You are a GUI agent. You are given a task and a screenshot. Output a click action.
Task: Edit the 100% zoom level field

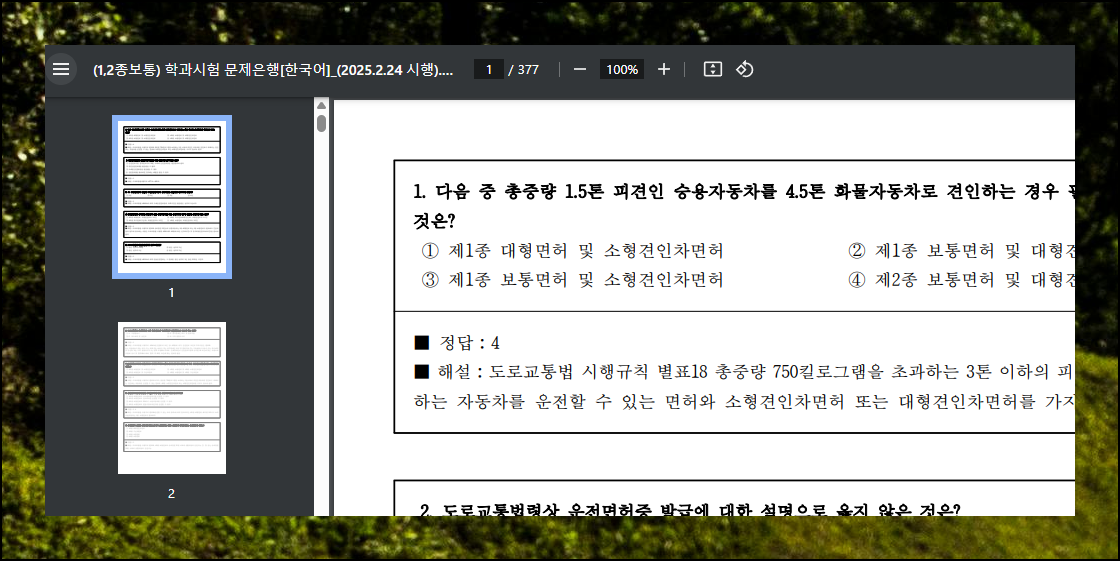[621, 69]
